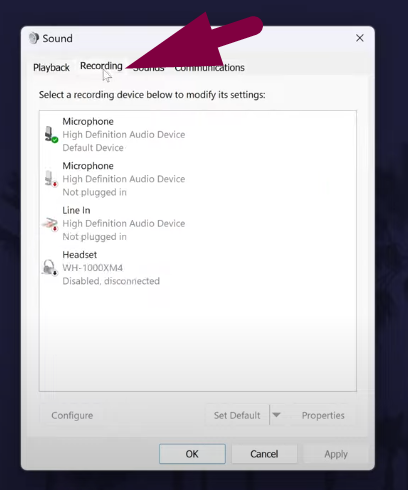Confirm with the OK button
The height and width of the screenshot is (490, 408).
[x=192, y=454]
